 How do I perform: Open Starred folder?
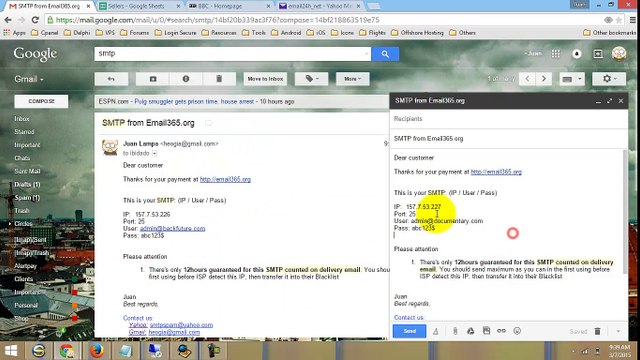(24, 132)
